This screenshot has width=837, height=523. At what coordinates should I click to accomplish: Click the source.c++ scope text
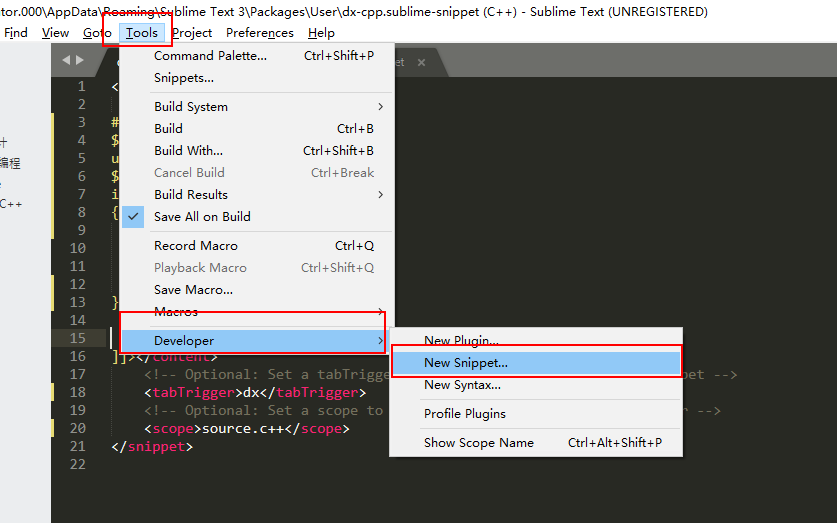pyautogui.click(x=243, y=429)
